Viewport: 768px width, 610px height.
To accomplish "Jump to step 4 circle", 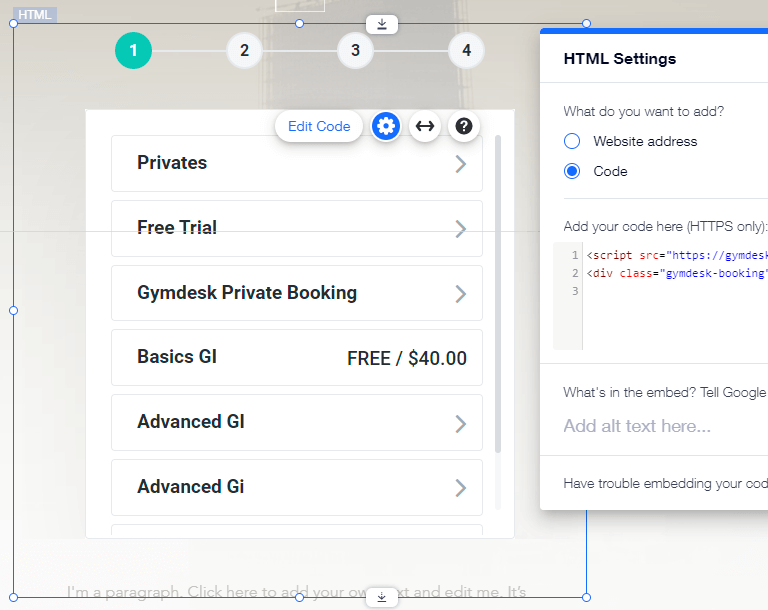I will (466, 50).
